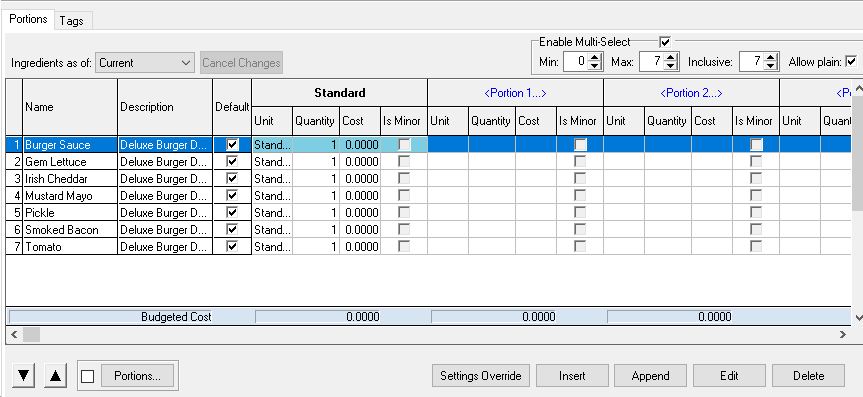This screenshot has height=397, width=863.
Task: Click the vertical scrollbar down arrow
Action: (x=859, y=318)
